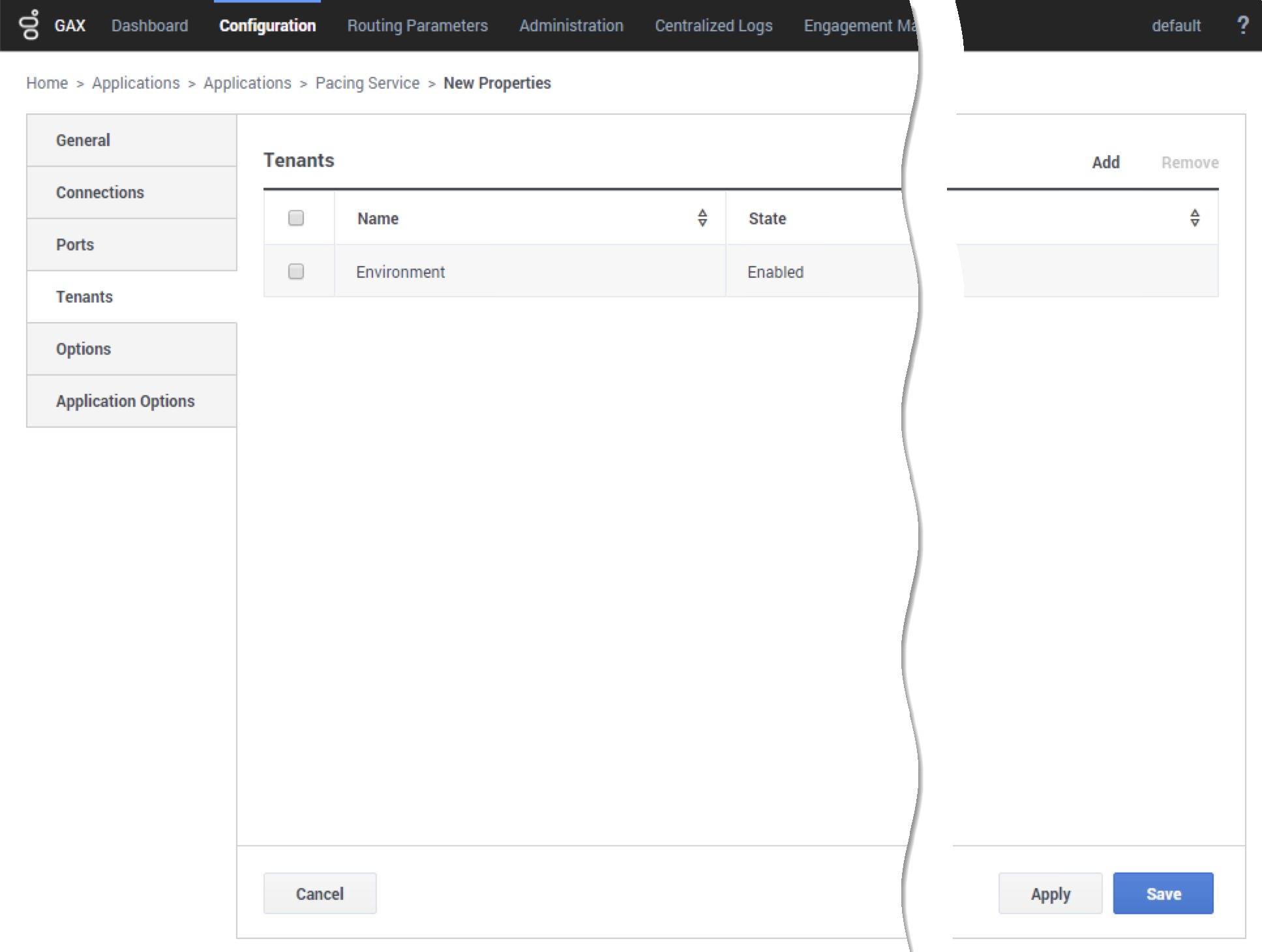Screen dimensions: 1262x952
Task: Toggle the select-all tenants checkbox
Action: click(296, 218)
